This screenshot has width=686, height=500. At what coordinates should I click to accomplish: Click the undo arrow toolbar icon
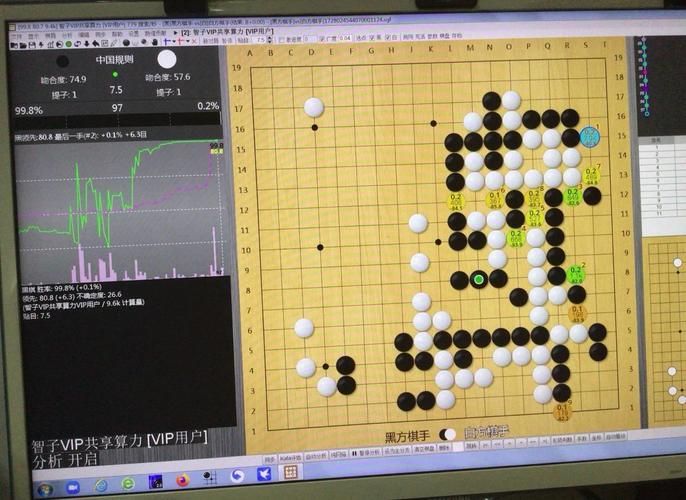[x=95, y=43]
